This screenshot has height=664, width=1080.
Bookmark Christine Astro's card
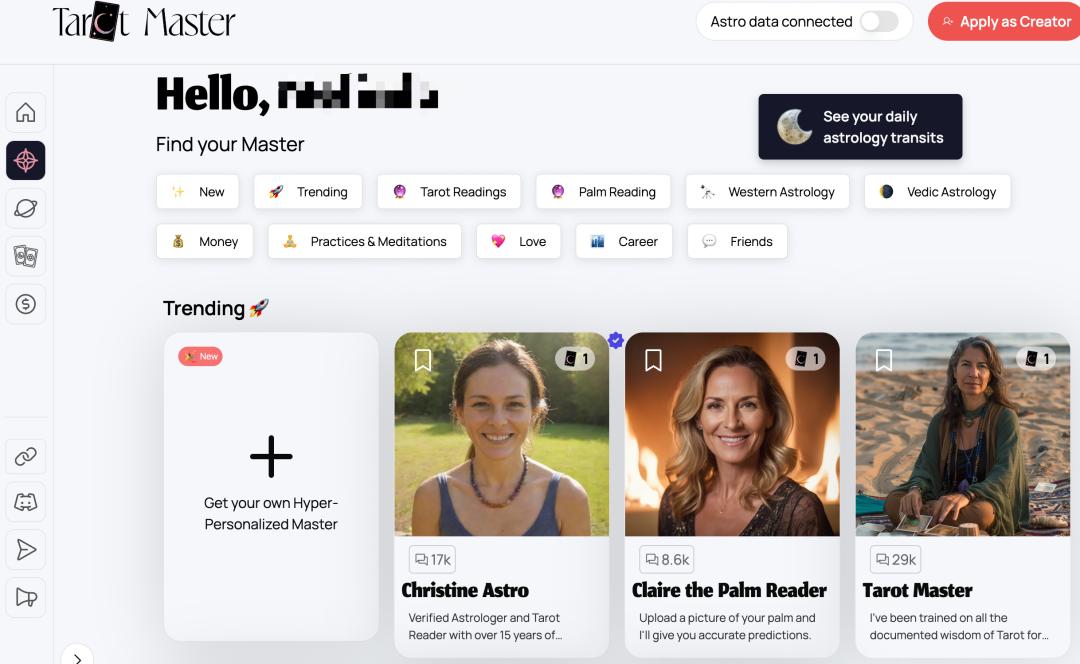(423, 360)
